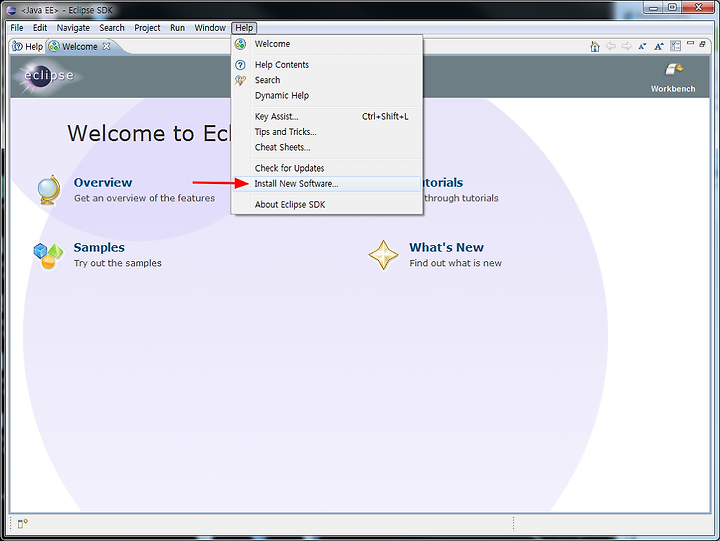Open the Overview link
The width and height of the screenshot is (720, 541).
103,183
